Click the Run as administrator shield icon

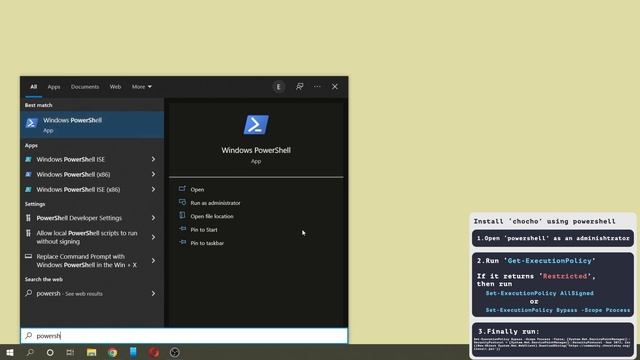(x=182, y=202)
